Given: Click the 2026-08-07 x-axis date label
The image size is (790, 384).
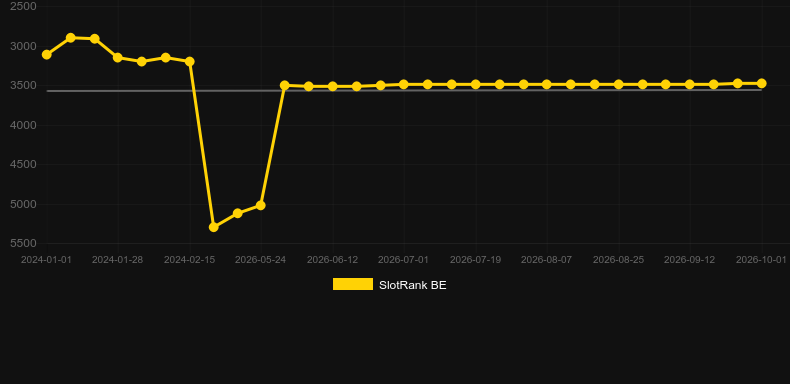Looking at the screenshot, I should (547, 260).
